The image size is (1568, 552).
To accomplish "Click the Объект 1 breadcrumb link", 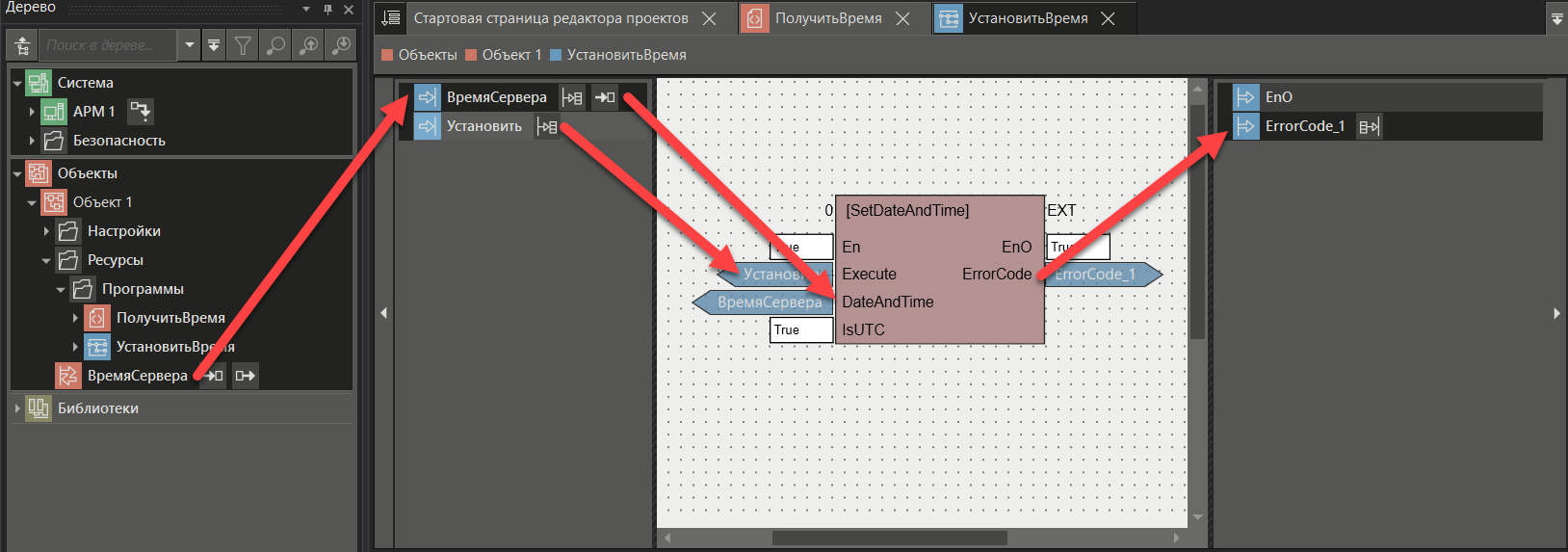I will [x=511, y=55].
